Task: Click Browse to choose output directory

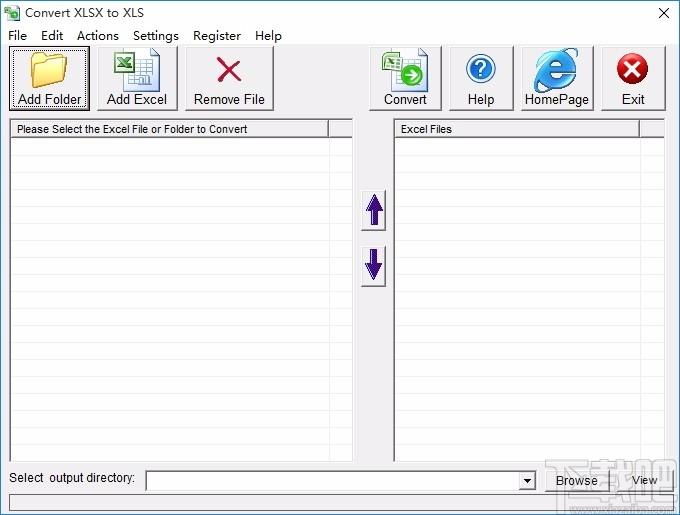Action: (x=576, y=481)
